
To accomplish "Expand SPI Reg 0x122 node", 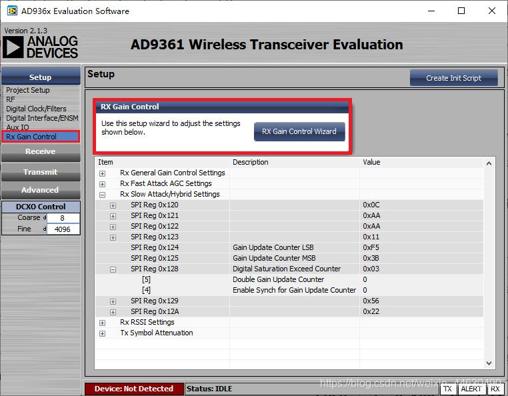I will coord(113,227).
